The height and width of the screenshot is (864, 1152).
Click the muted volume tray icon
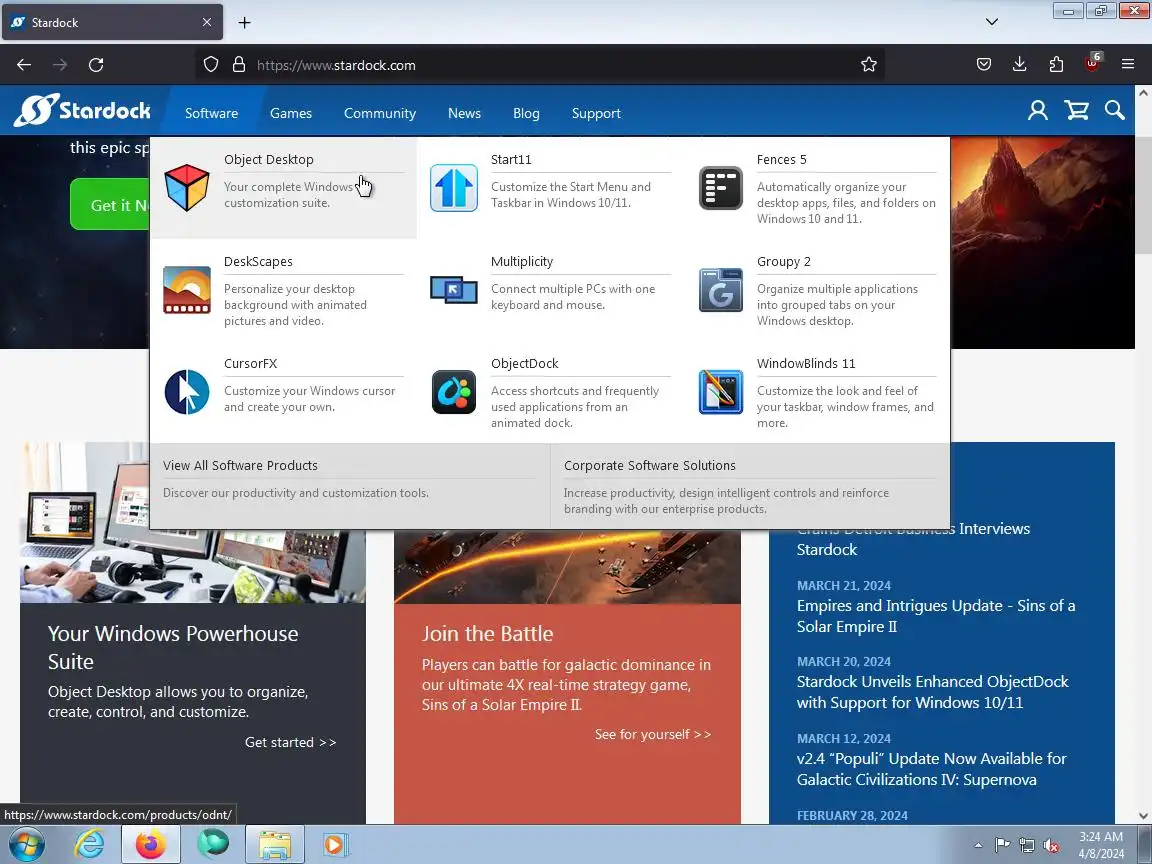[x=1051, y=846]
